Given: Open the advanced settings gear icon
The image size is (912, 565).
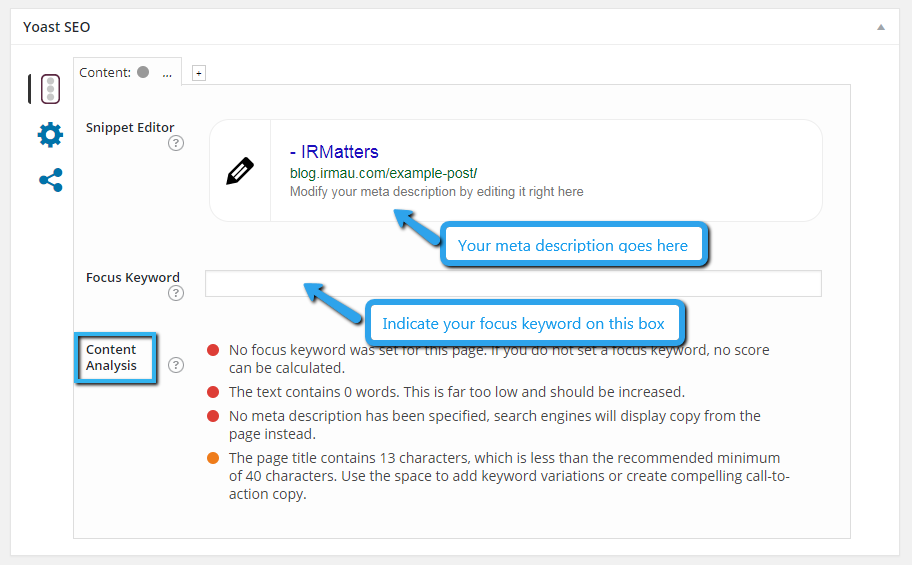Looking at the screenshot, I should tap(51, 134).
